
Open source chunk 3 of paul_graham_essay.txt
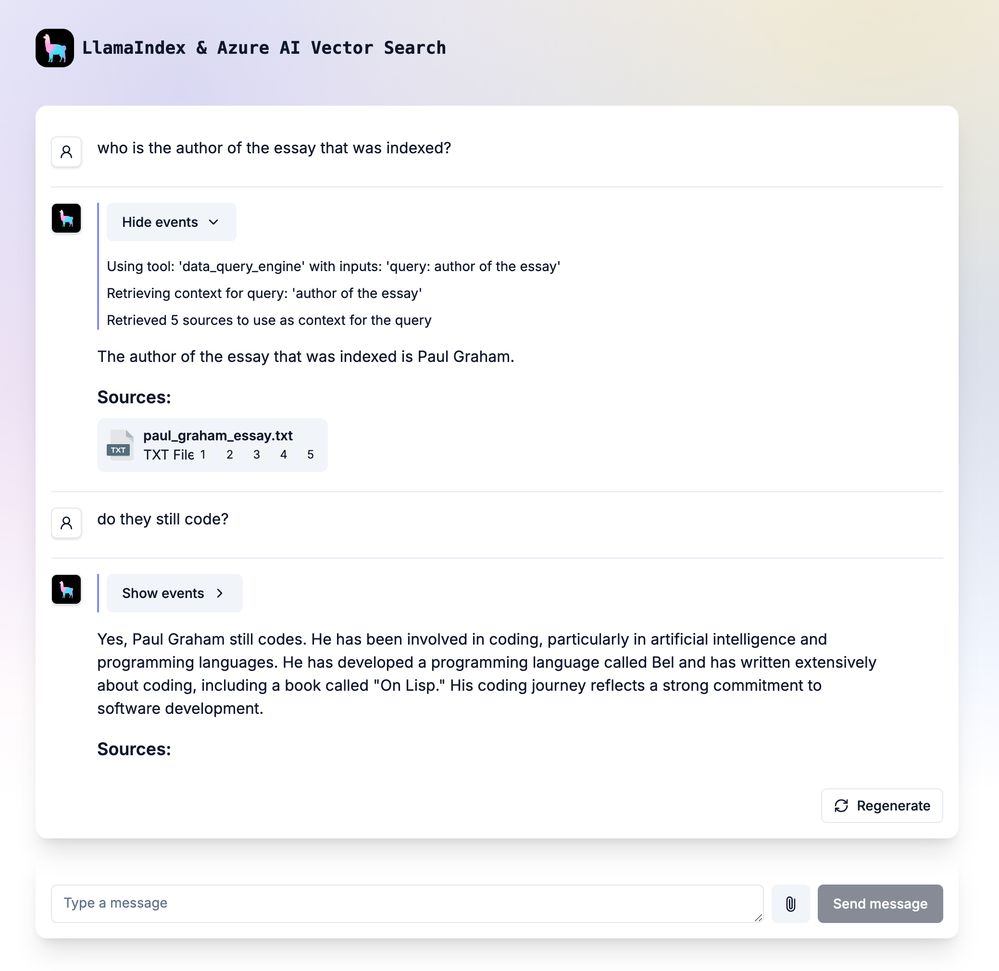[257, 454]
